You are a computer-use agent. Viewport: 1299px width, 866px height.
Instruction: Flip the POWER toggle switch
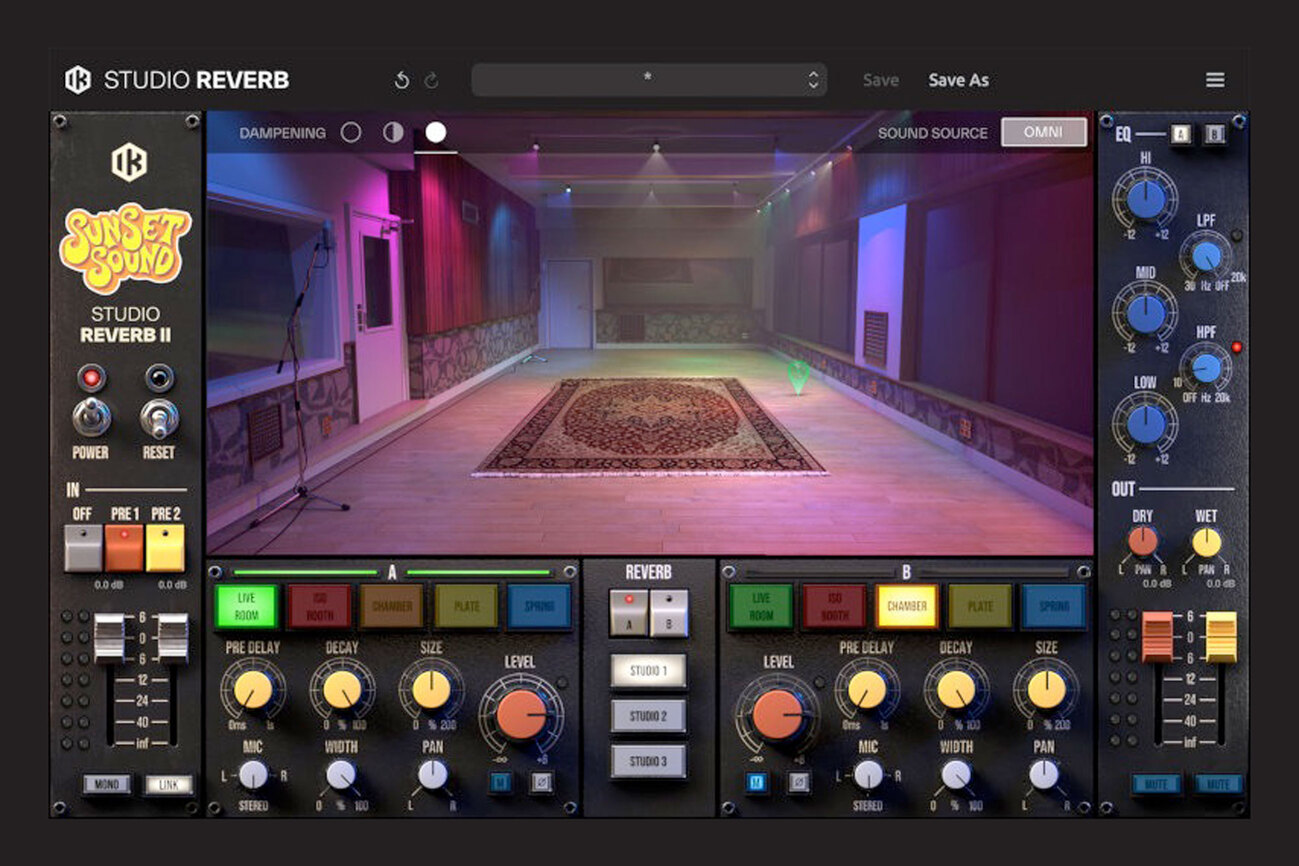pyautogui.click(x=90, y=418)
